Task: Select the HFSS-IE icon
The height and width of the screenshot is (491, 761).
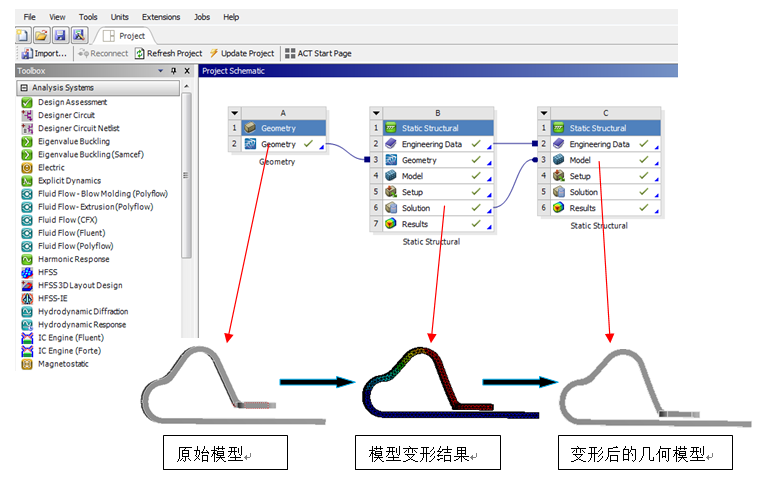Action: pyautogui.click(x=27, y=299)
